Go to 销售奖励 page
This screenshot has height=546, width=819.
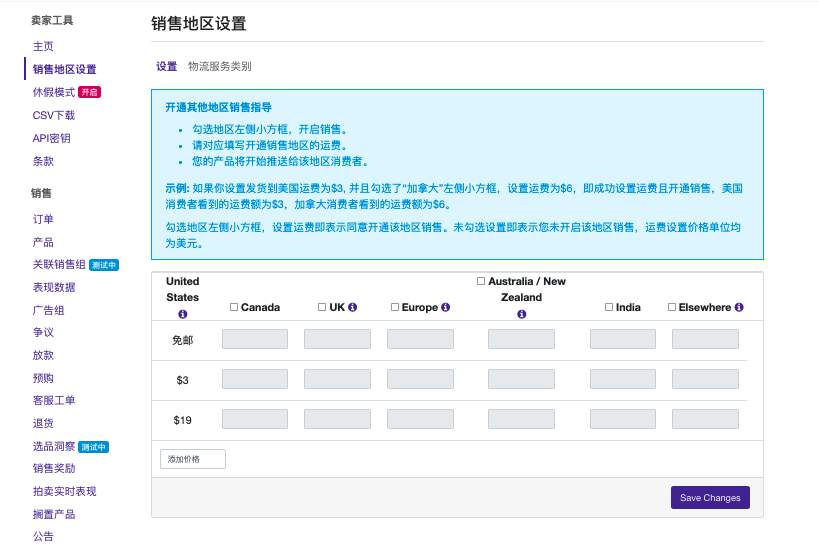coord(54,469)
